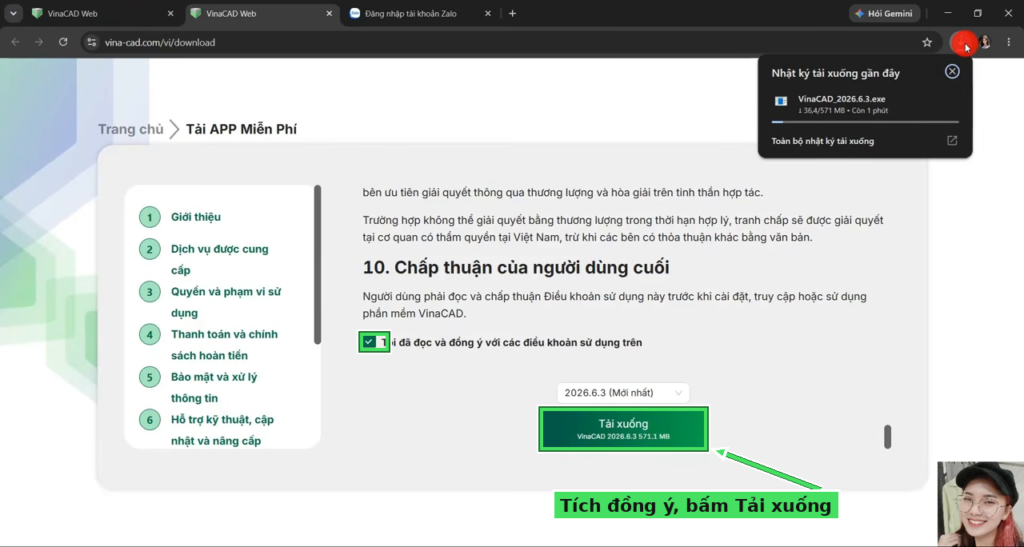This screenshot has width=1024, height=547.
Task: Click the Tải xuống download button
Action: coord(624,429)
